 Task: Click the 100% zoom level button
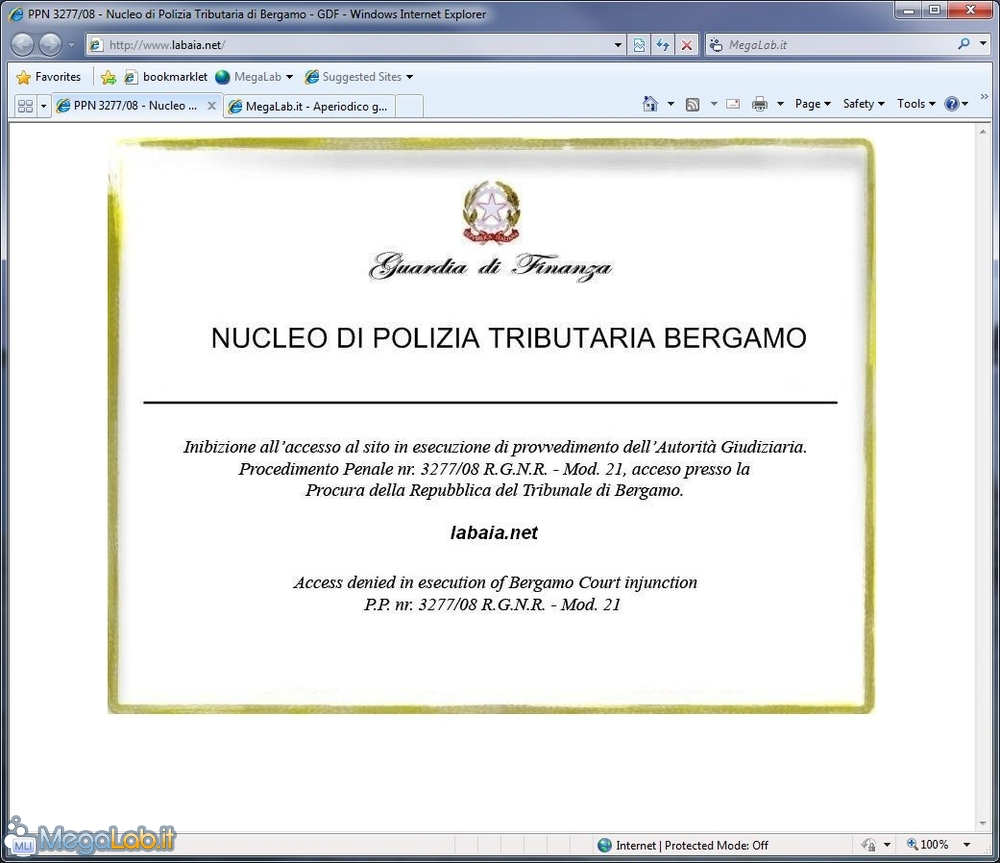[x=928, y=845]
